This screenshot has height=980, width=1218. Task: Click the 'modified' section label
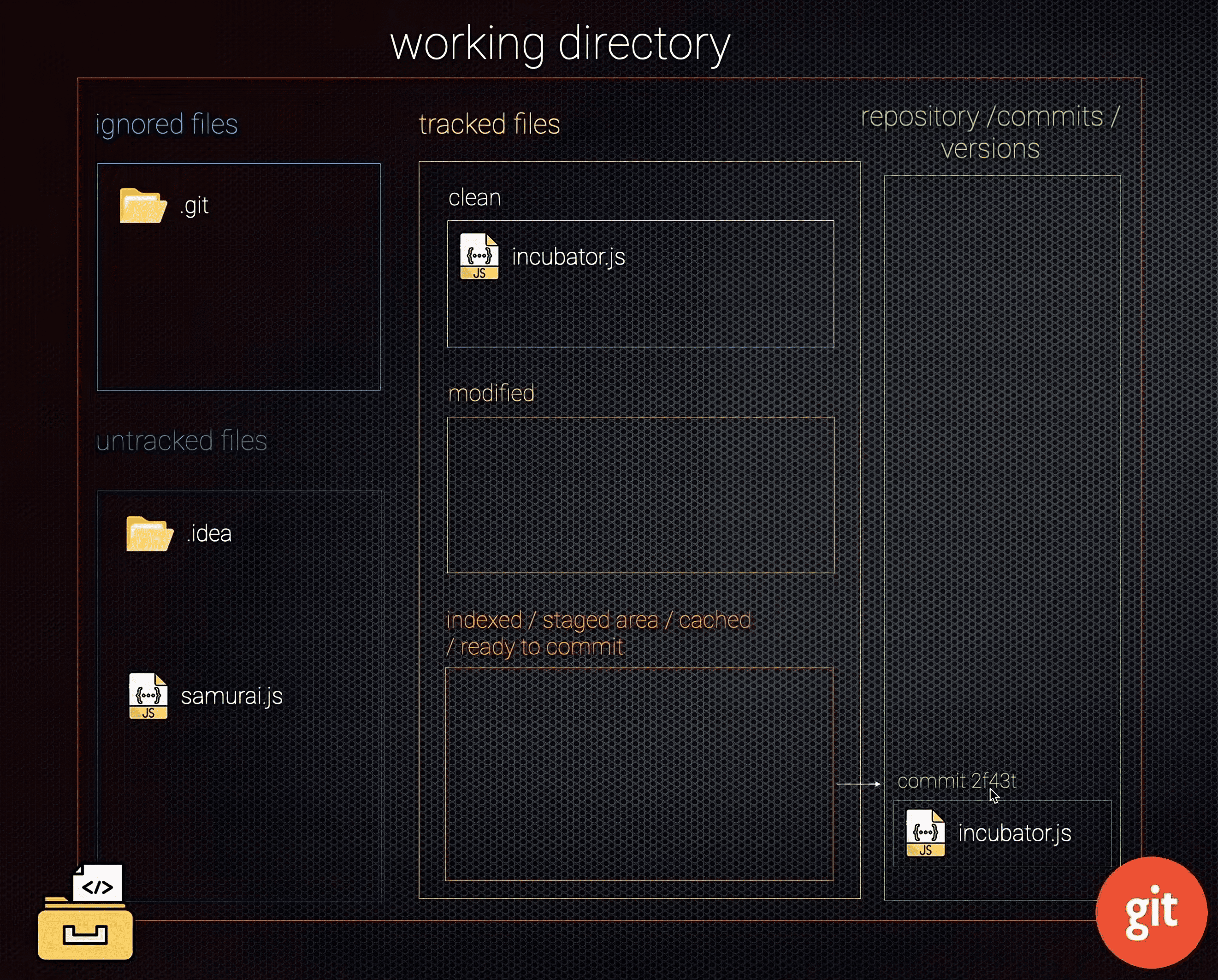[x=491, y=393]
